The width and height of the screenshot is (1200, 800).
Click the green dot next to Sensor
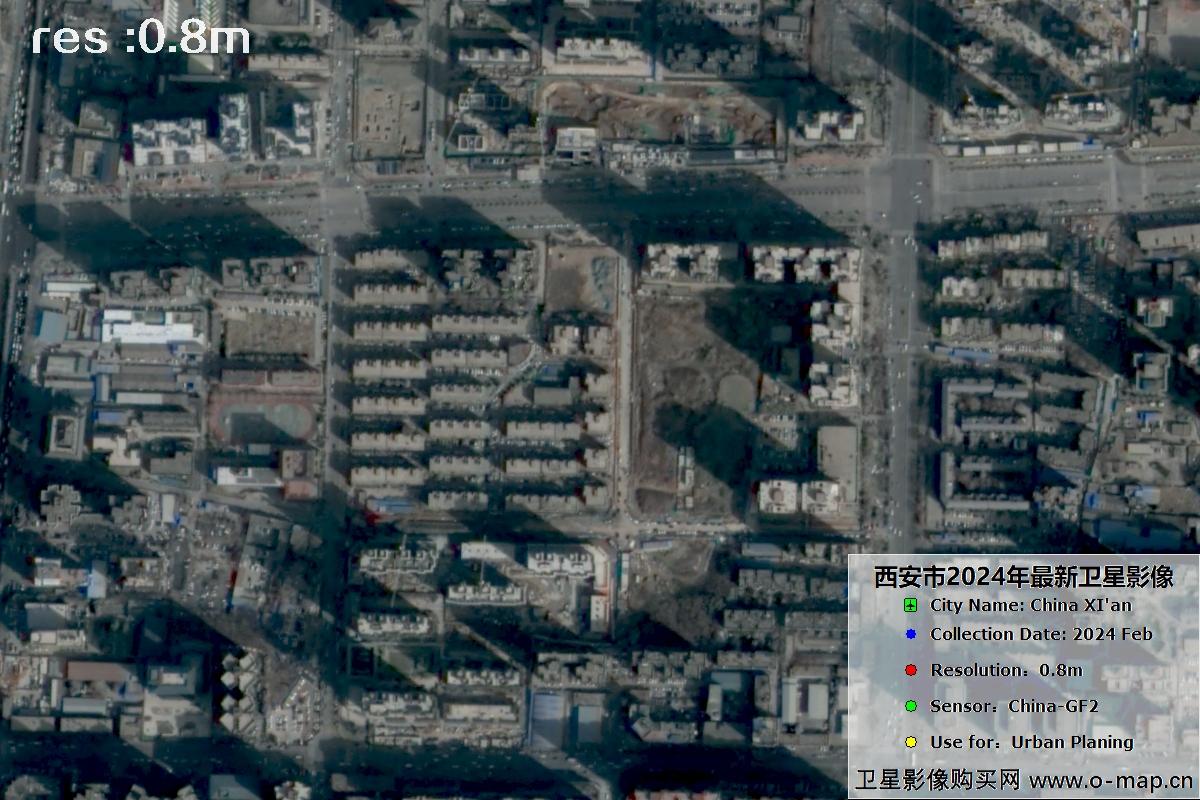(x=910, y=706)
